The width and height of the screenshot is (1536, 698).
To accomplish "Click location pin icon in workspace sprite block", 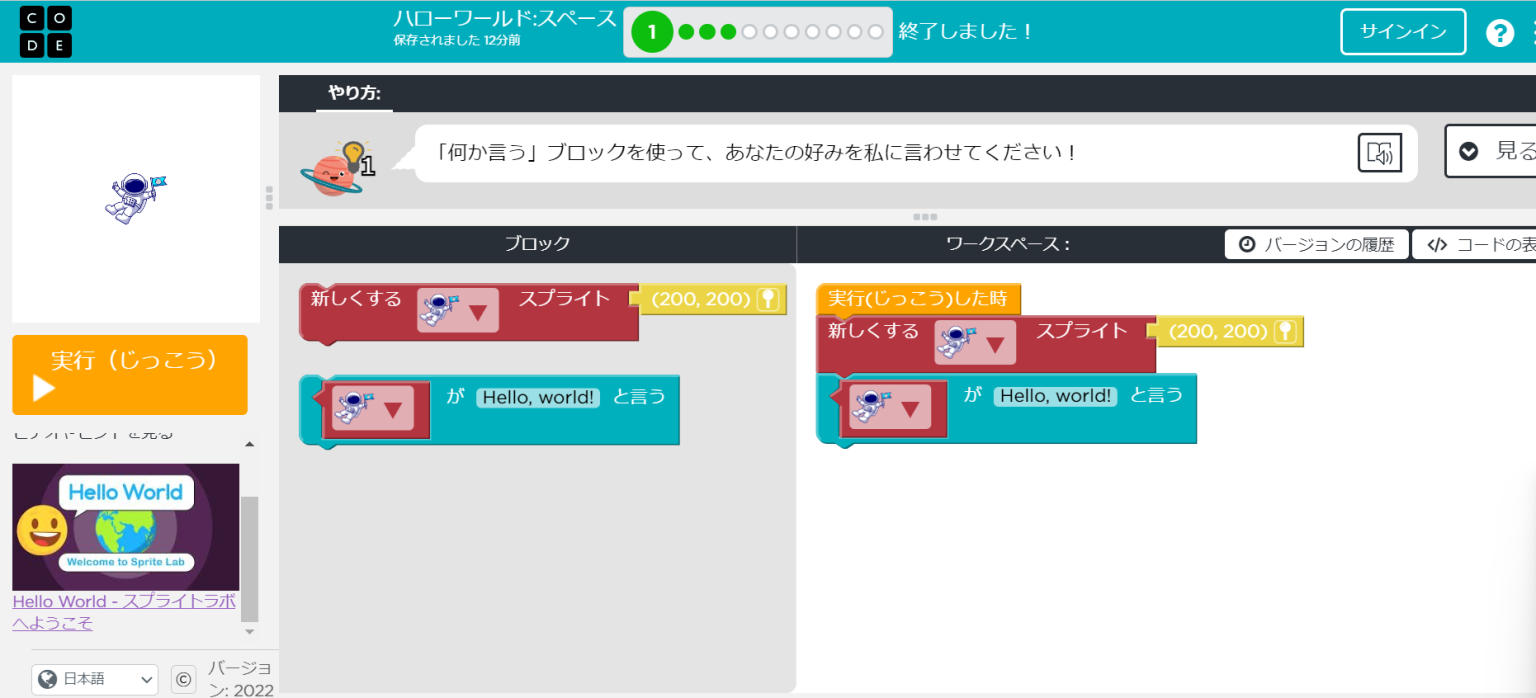I will coord(1286,331).
